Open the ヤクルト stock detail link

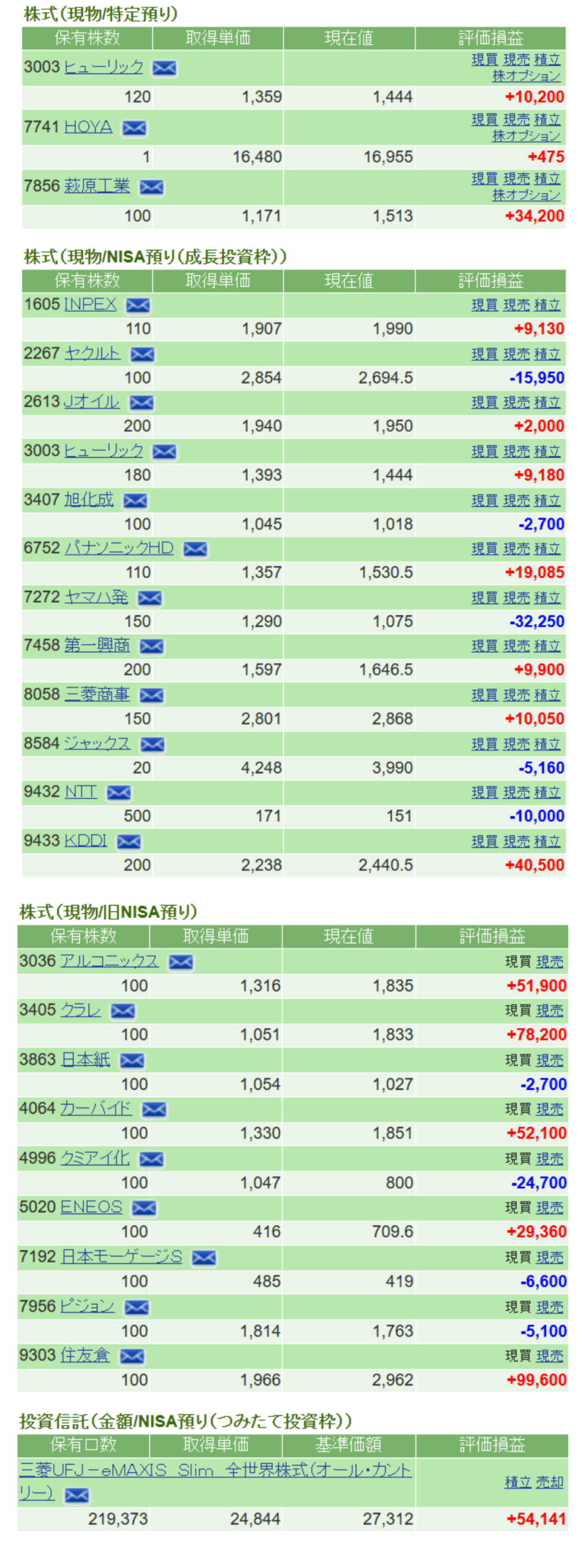(x=92, y=354)
